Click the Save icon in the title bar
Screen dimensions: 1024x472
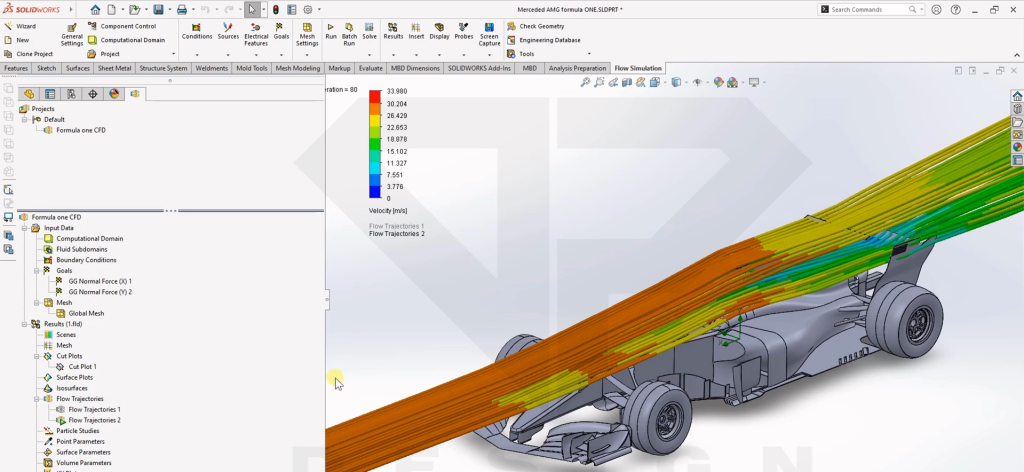pyautogui.click(x=158, y=9)
